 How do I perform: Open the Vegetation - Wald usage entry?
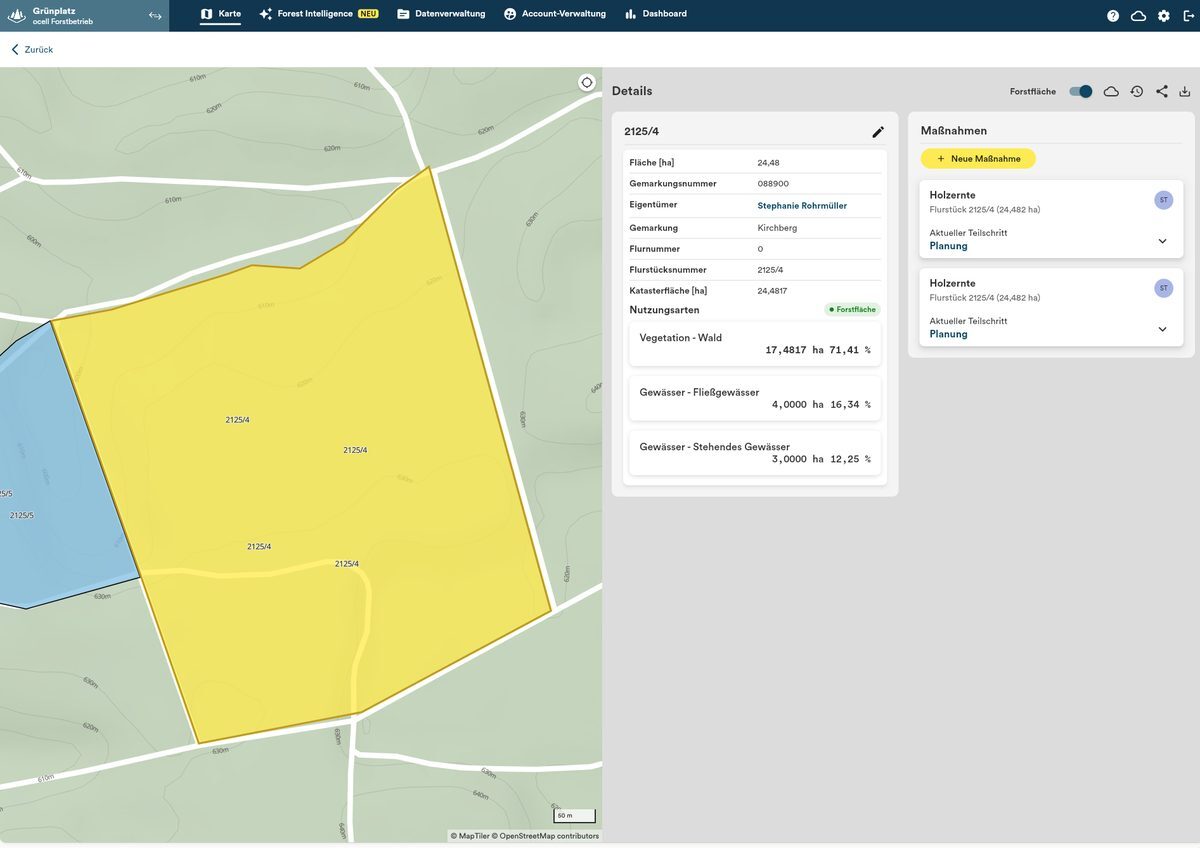pos(755,344)
